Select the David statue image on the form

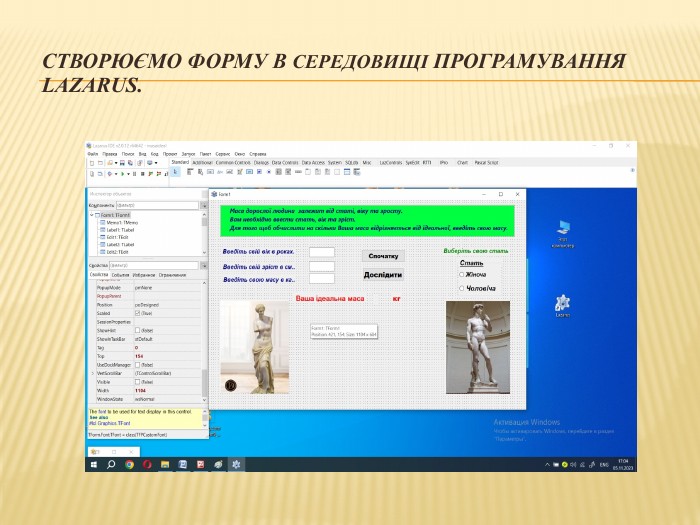[x=478, y=347]
